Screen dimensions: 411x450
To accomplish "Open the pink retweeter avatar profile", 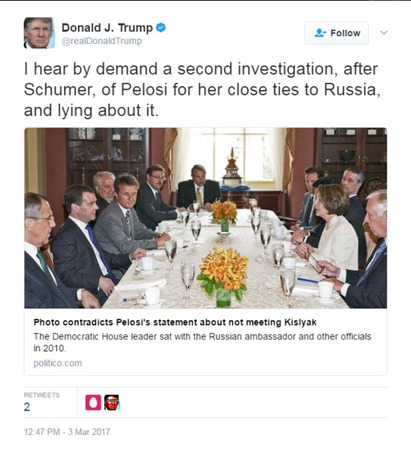I will (x=93, y=402).
